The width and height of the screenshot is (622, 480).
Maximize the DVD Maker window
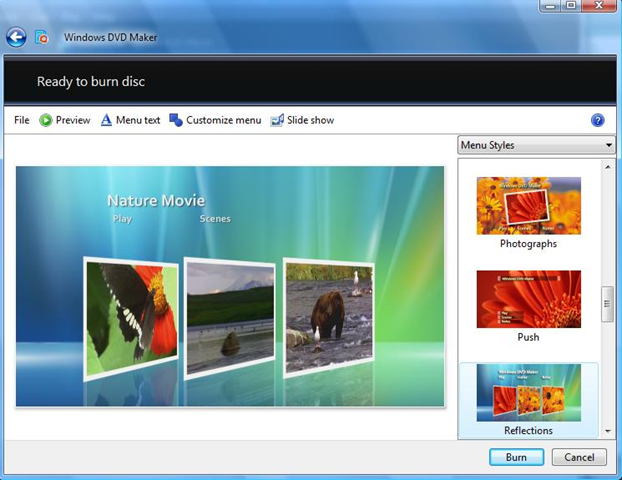tap(571, 6)
